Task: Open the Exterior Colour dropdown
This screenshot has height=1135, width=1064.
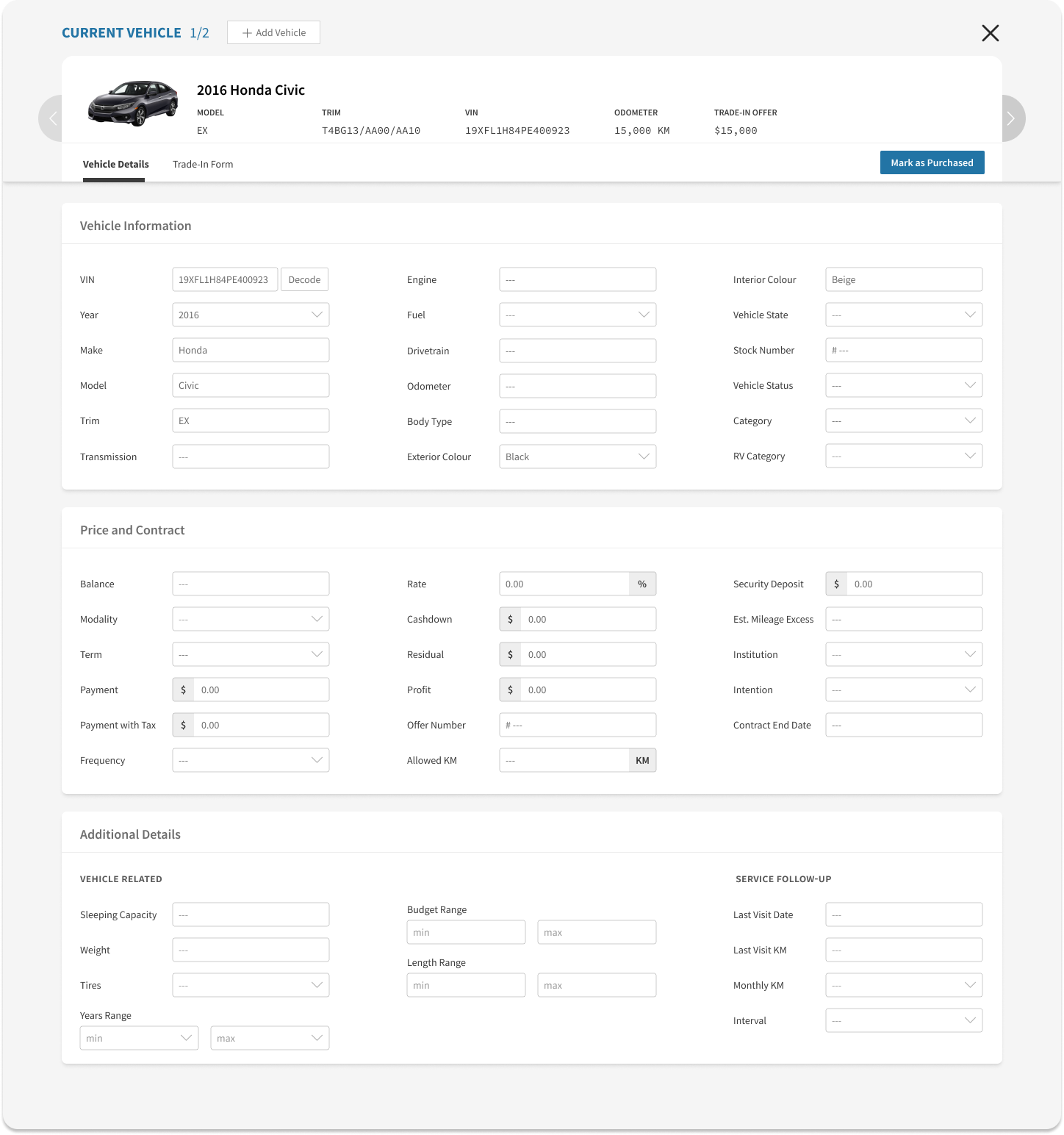Action: tap(578, 456)
